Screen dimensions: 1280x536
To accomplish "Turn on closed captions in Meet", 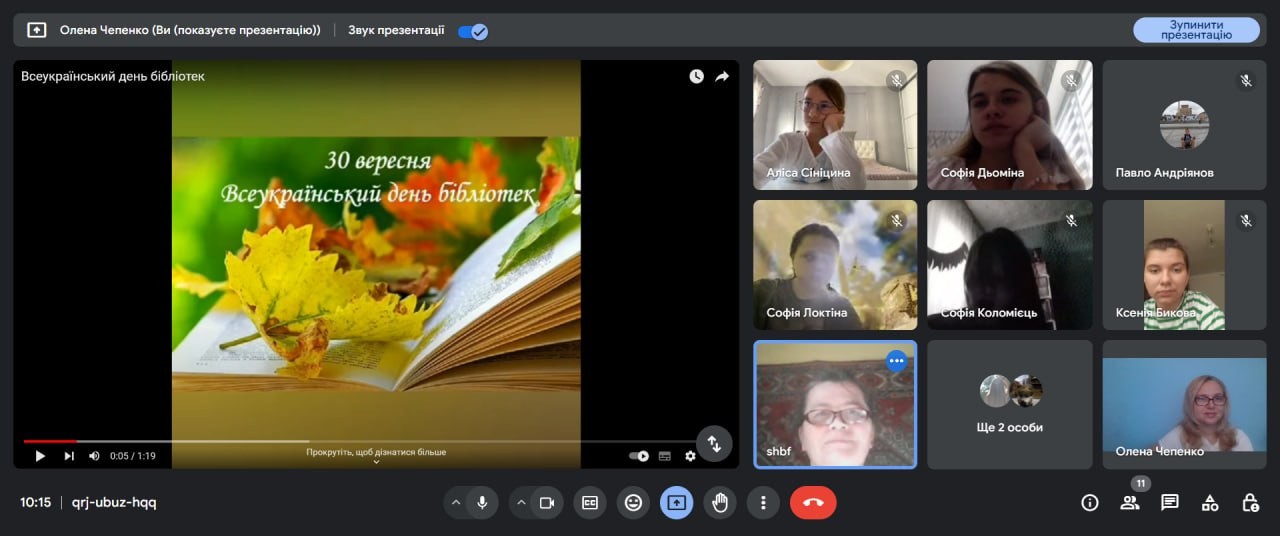I will [590, 503].
